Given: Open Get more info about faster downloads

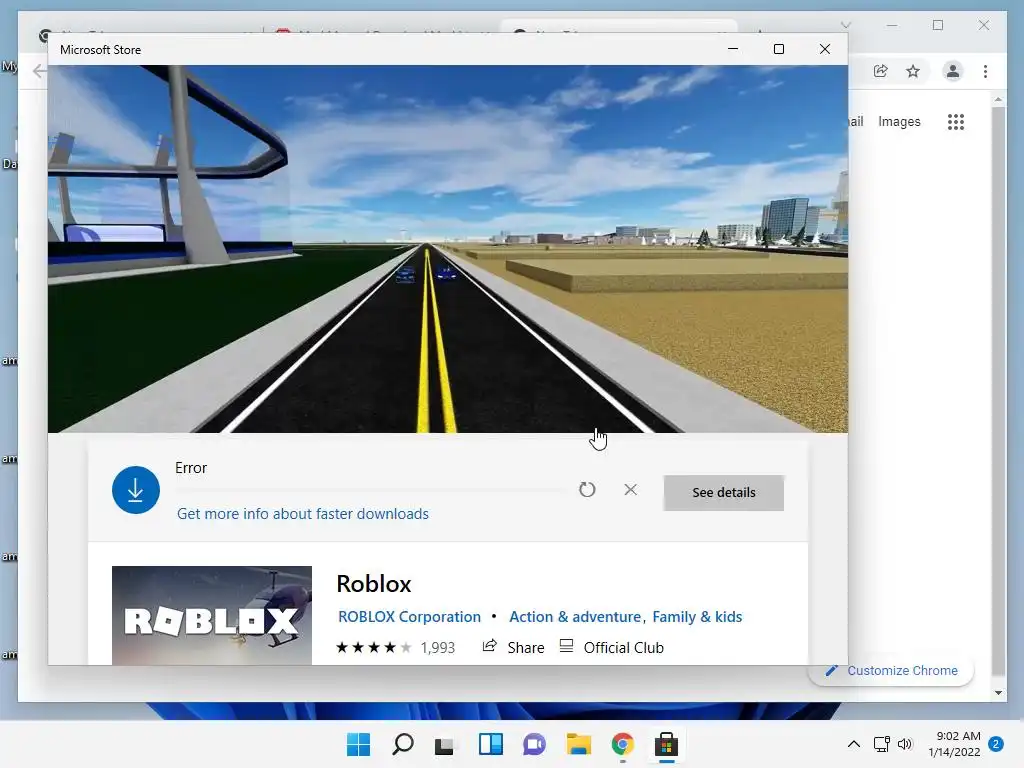Looking at the screenshot, I should [x=302, y=514].
